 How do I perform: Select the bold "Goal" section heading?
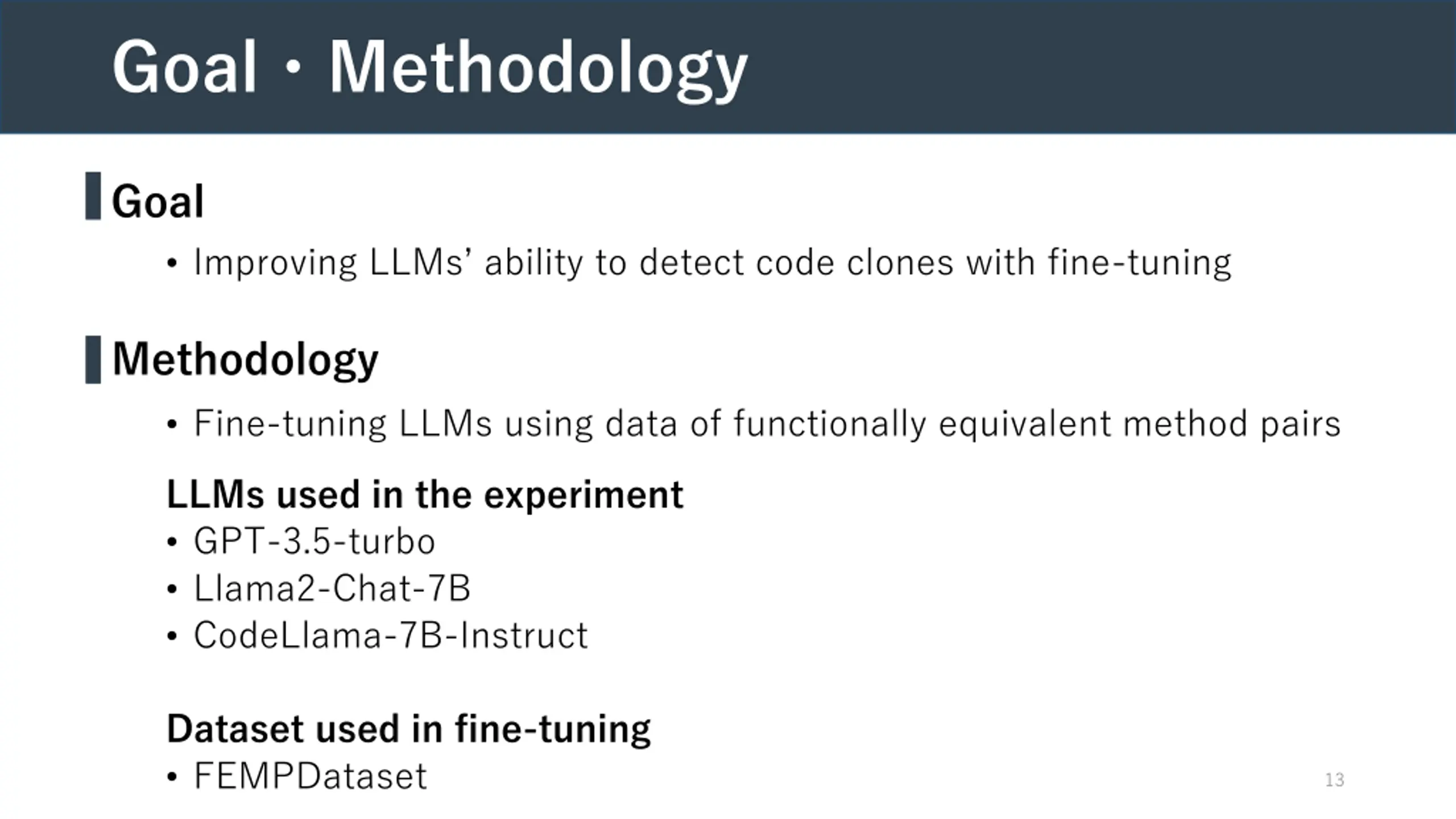pyautogui.click(x=158, y=201)
